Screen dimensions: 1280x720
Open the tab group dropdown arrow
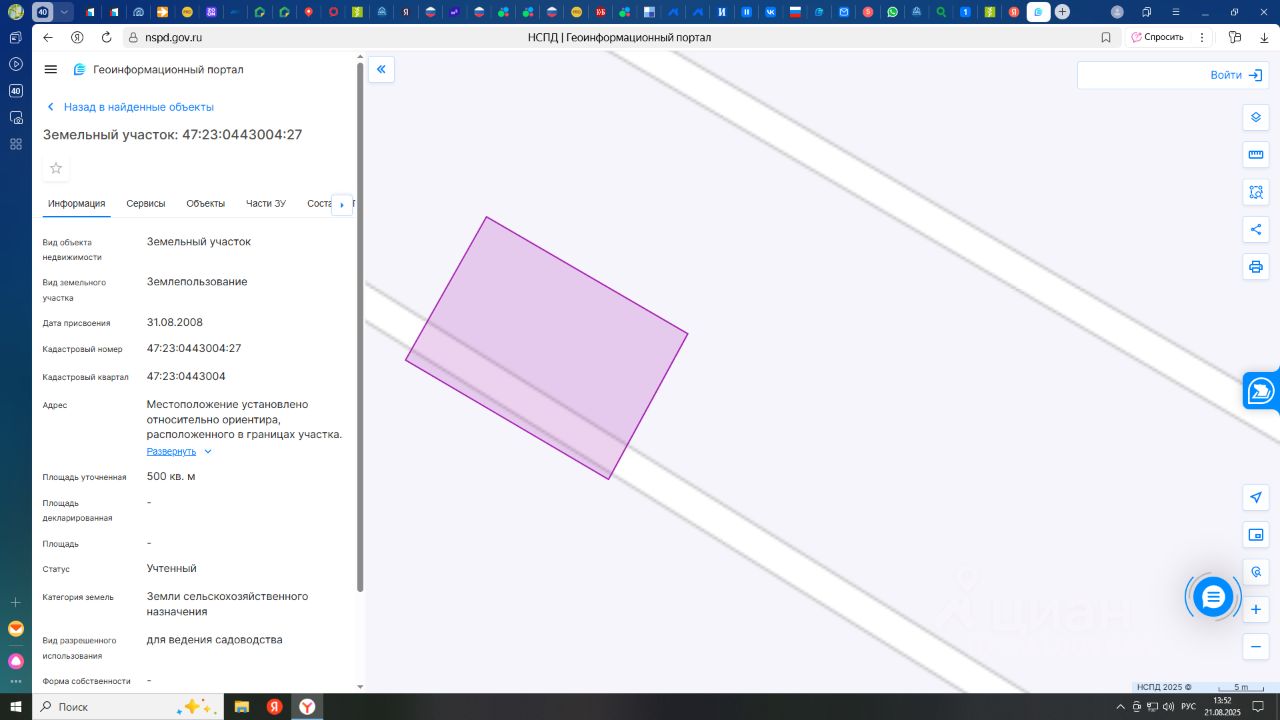coord(65,12)
